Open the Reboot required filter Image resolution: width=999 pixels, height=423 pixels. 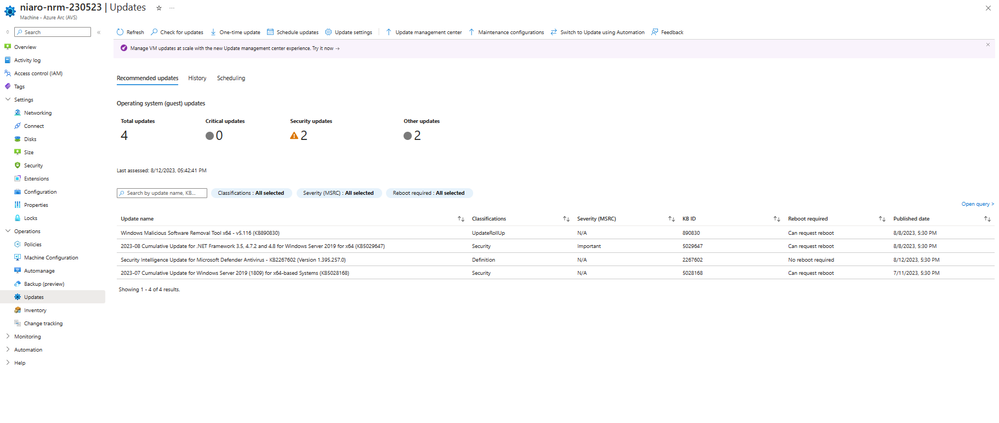[429, 193]
